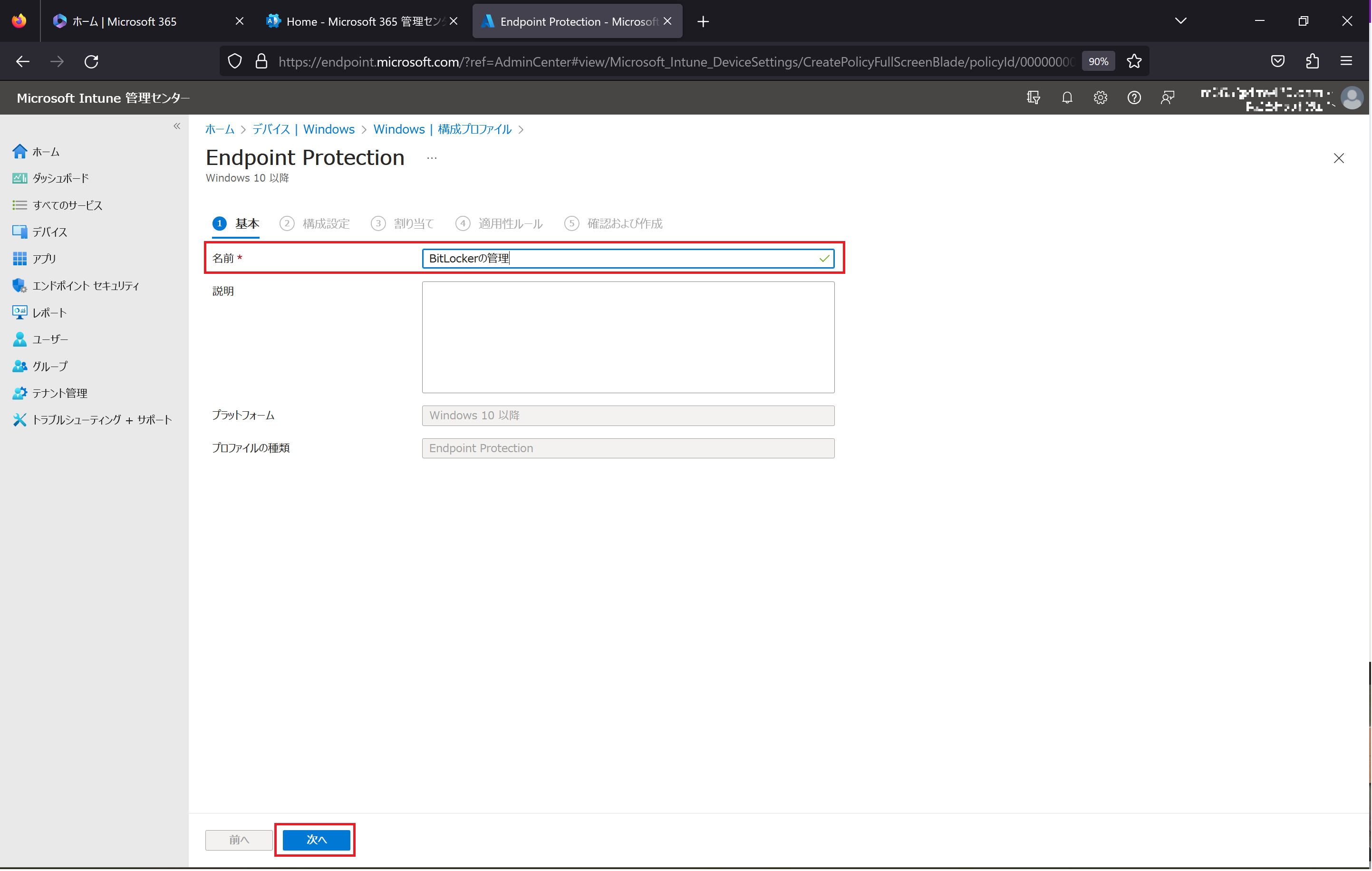Open the ホーム sidebar item
Viewport: 1372px width, 871px height.
coord(35,152)
